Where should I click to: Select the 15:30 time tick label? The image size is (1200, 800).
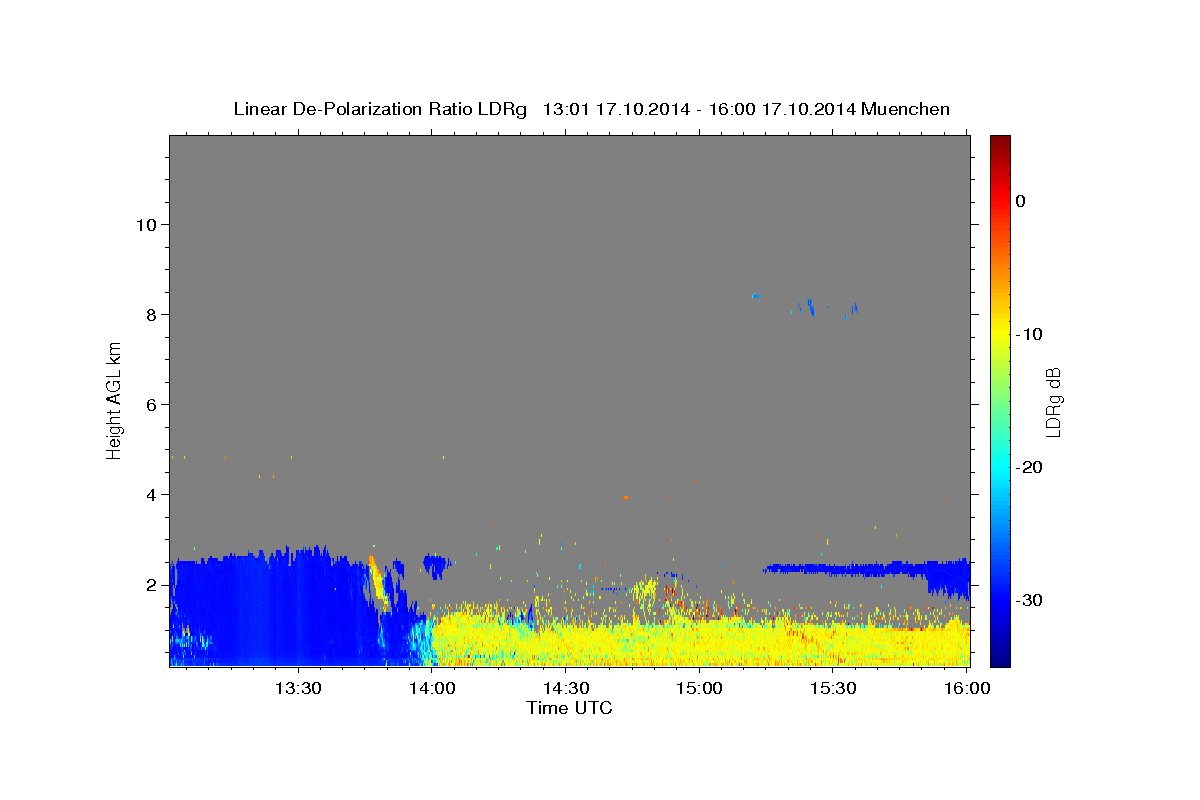tap(833, 688)
